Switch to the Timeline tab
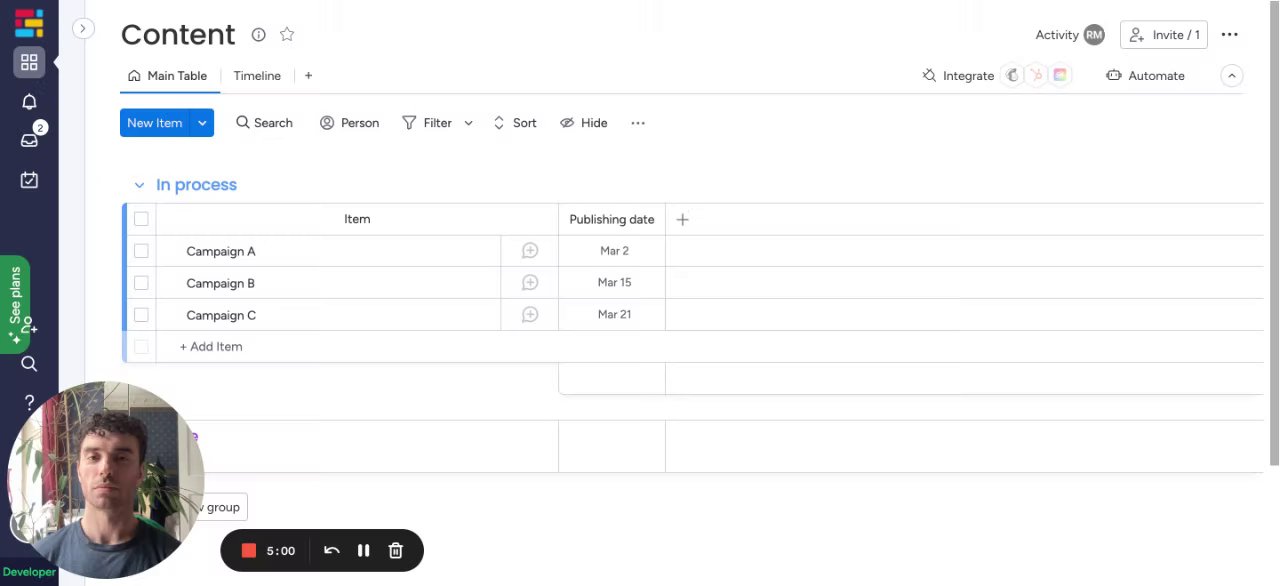The image size is (1280, 586). (257, 76)
